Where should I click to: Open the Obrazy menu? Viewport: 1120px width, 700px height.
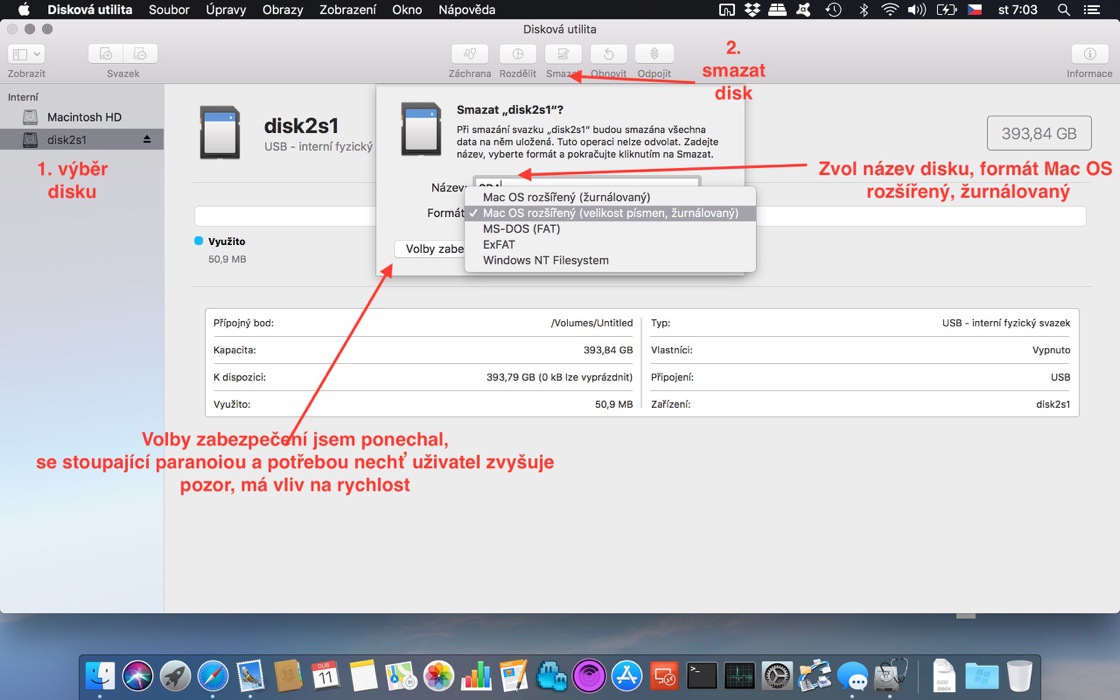[282, 9]
